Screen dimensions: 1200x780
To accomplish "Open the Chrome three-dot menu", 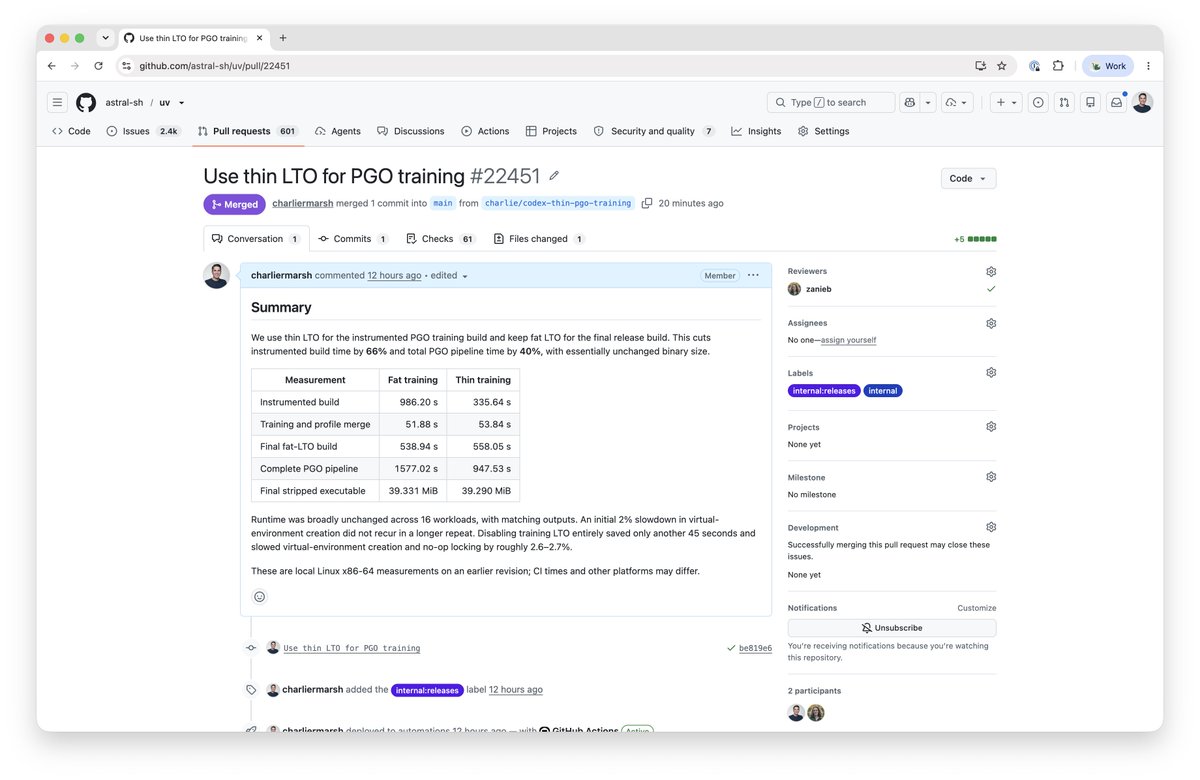I will tap(1148, 66).
